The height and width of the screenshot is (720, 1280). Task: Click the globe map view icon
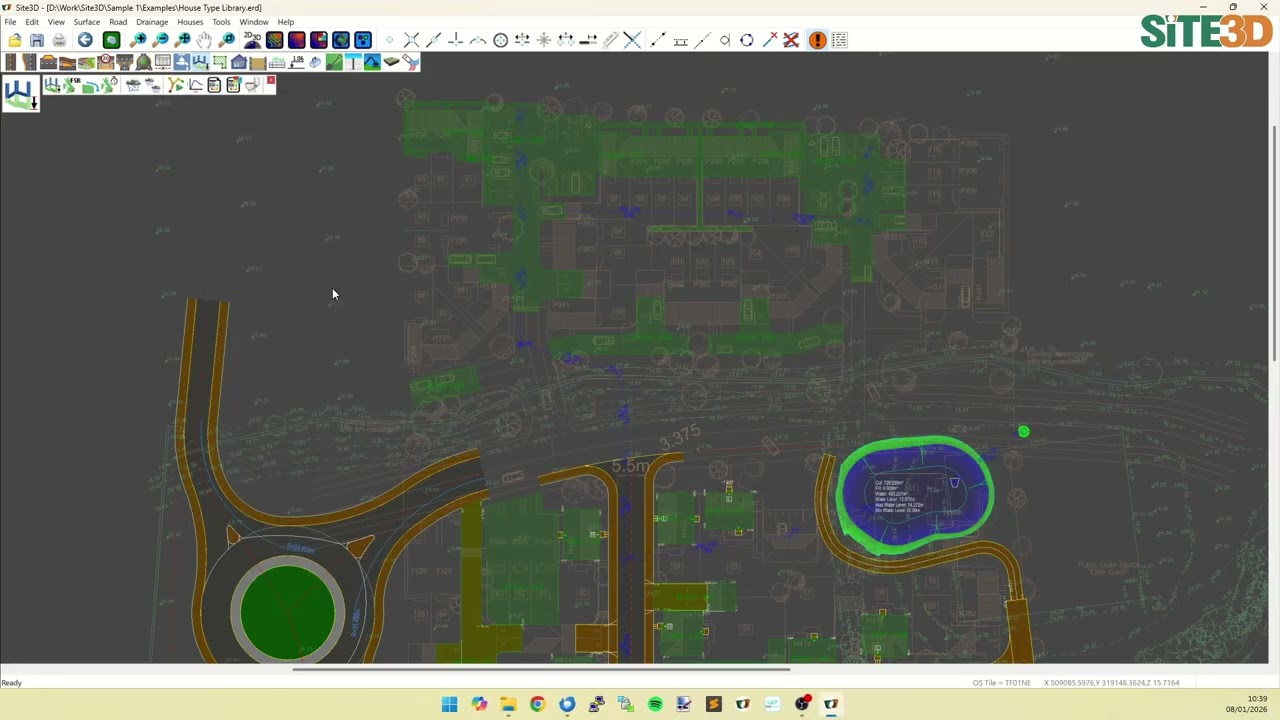[x=341, y=40]
